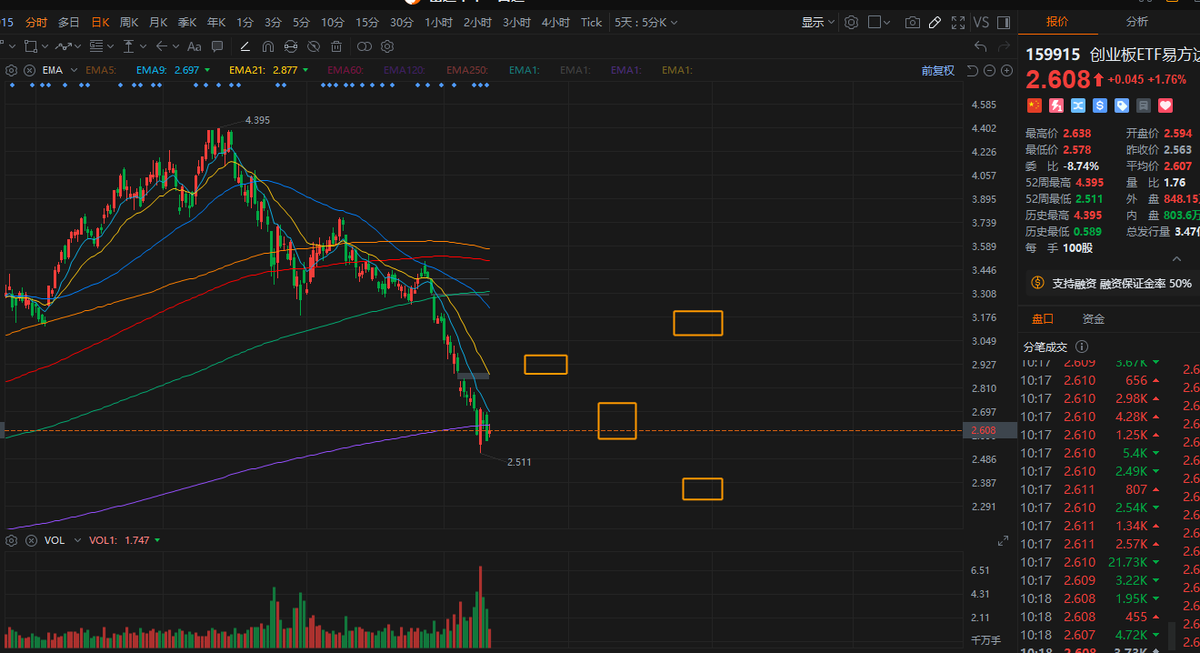
Task: Open the 资金 capital flow tab
Action: (x=1093, y=319)
